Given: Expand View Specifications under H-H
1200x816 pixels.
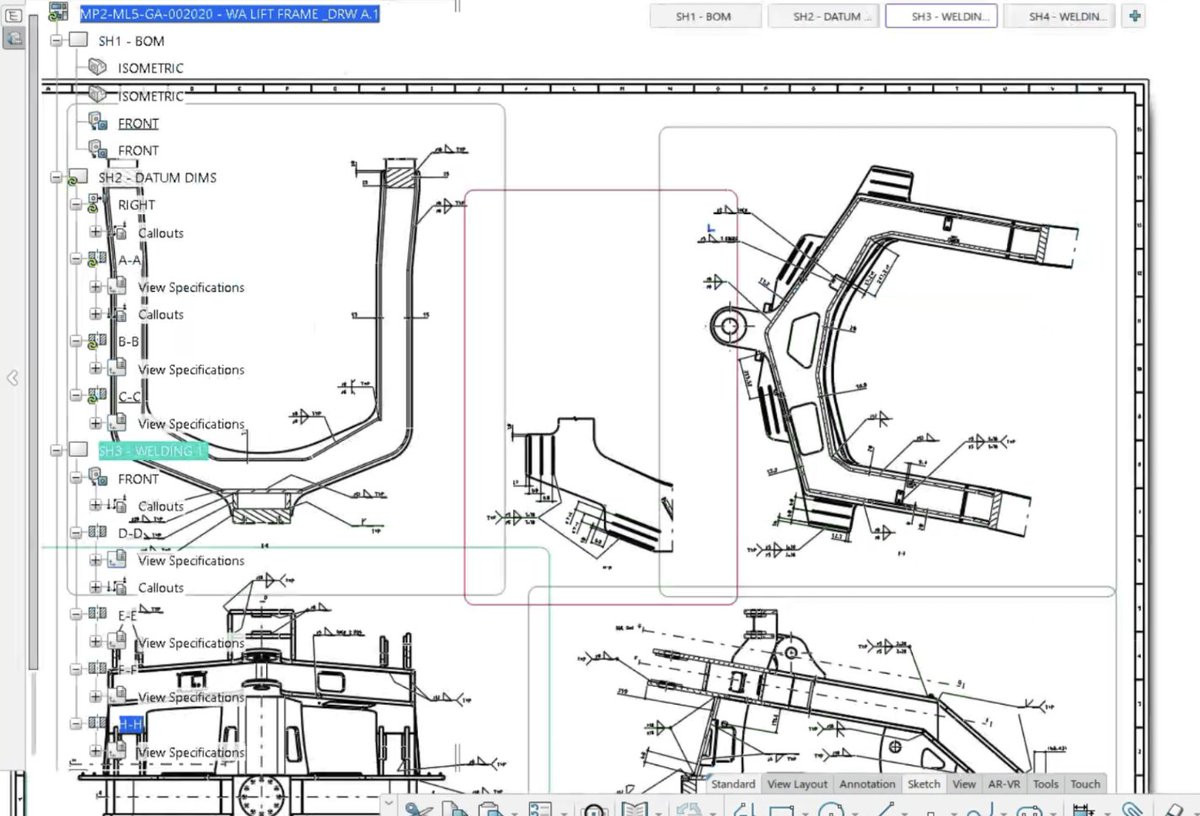Looking at the screenshot, I should tap(96, 751).
